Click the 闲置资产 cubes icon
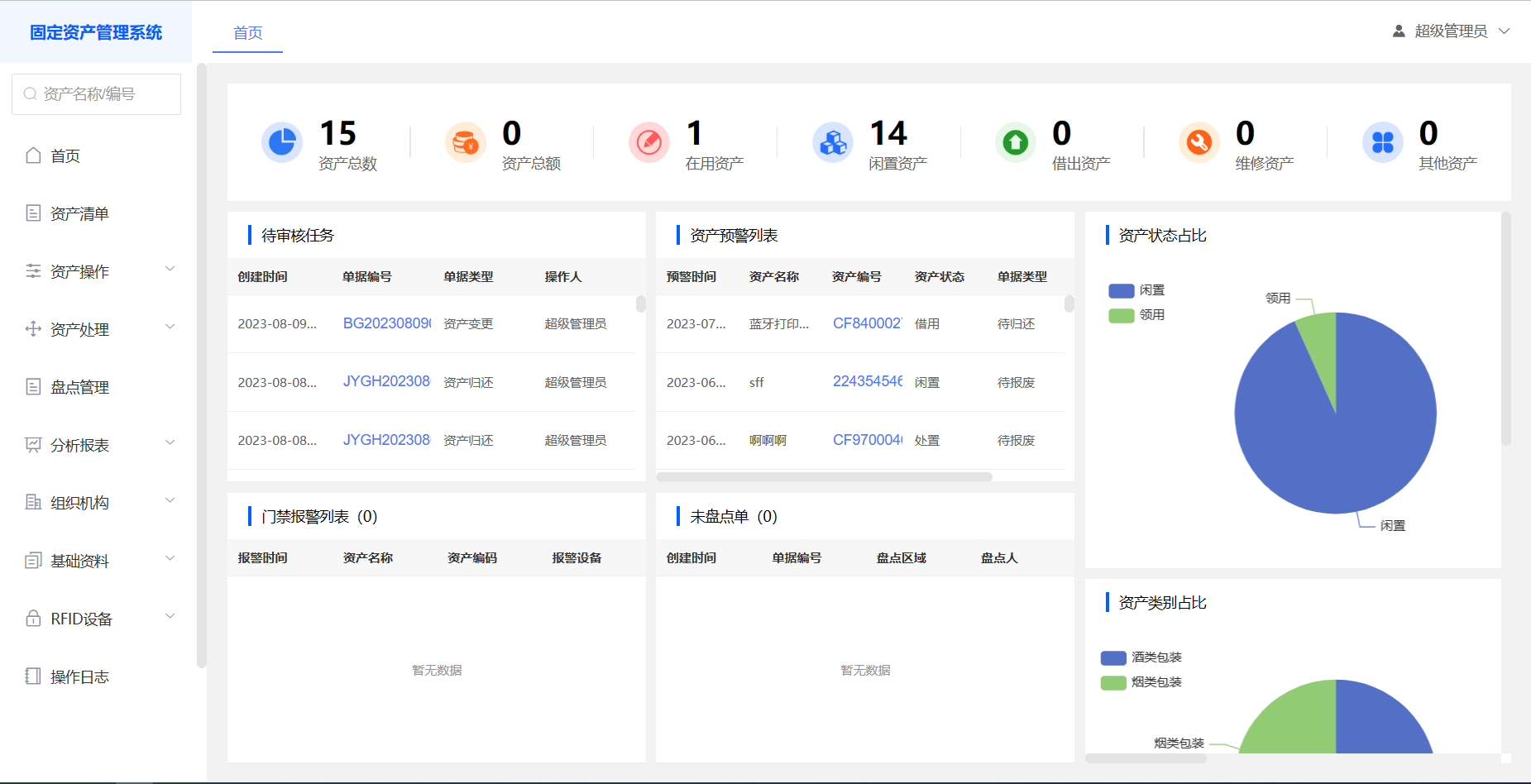The width and height of the screenshot is (1531, 784). [833, 142]
